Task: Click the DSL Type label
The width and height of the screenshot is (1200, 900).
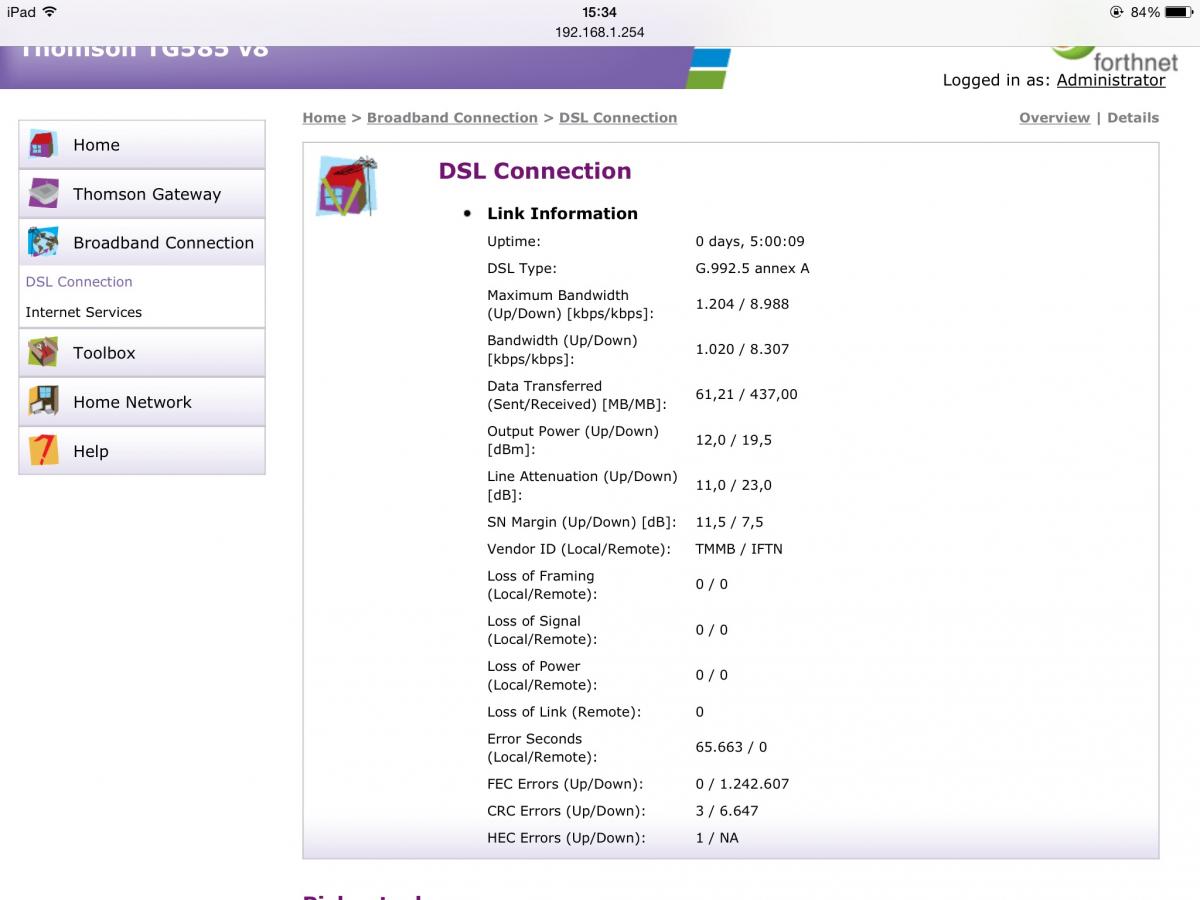Action: [x=522, y=268]
